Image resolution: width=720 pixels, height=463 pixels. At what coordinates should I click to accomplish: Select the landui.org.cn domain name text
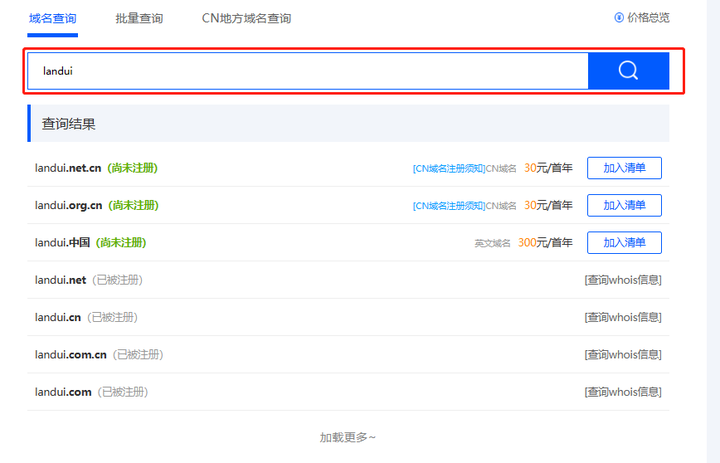click(x=68, y=205)
